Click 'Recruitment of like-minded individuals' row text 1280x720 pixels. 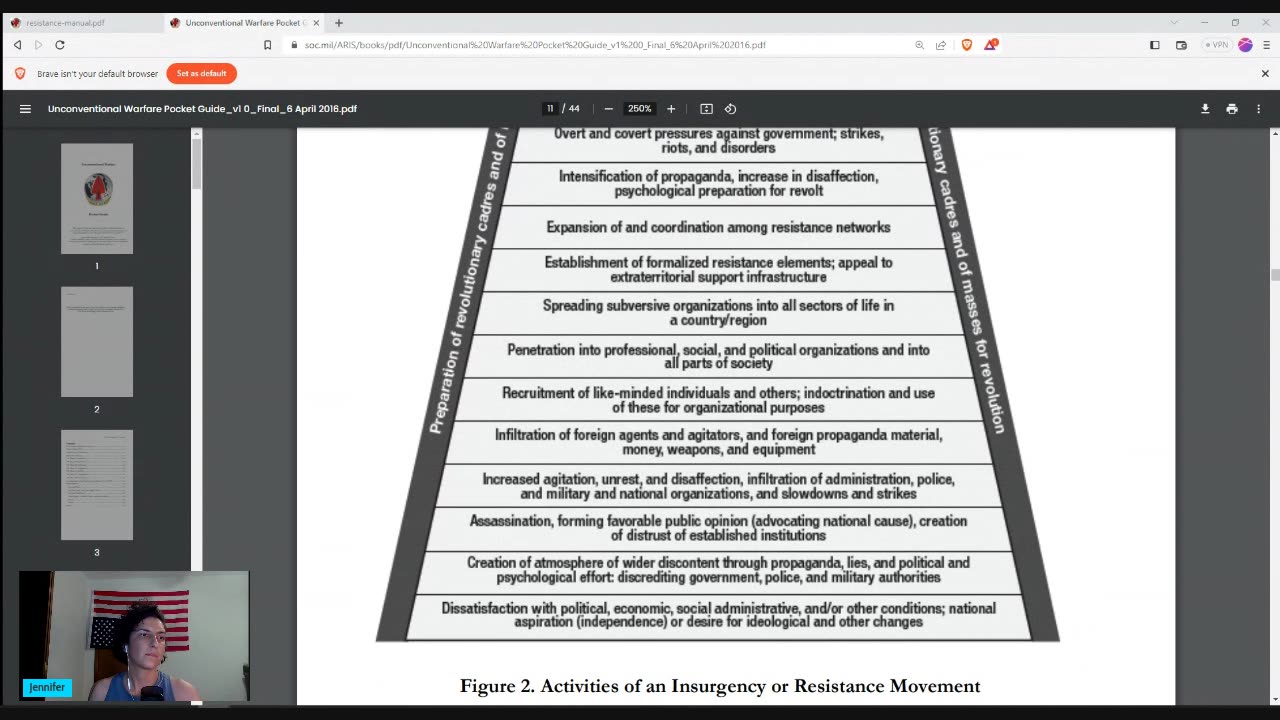click(718, 400)
